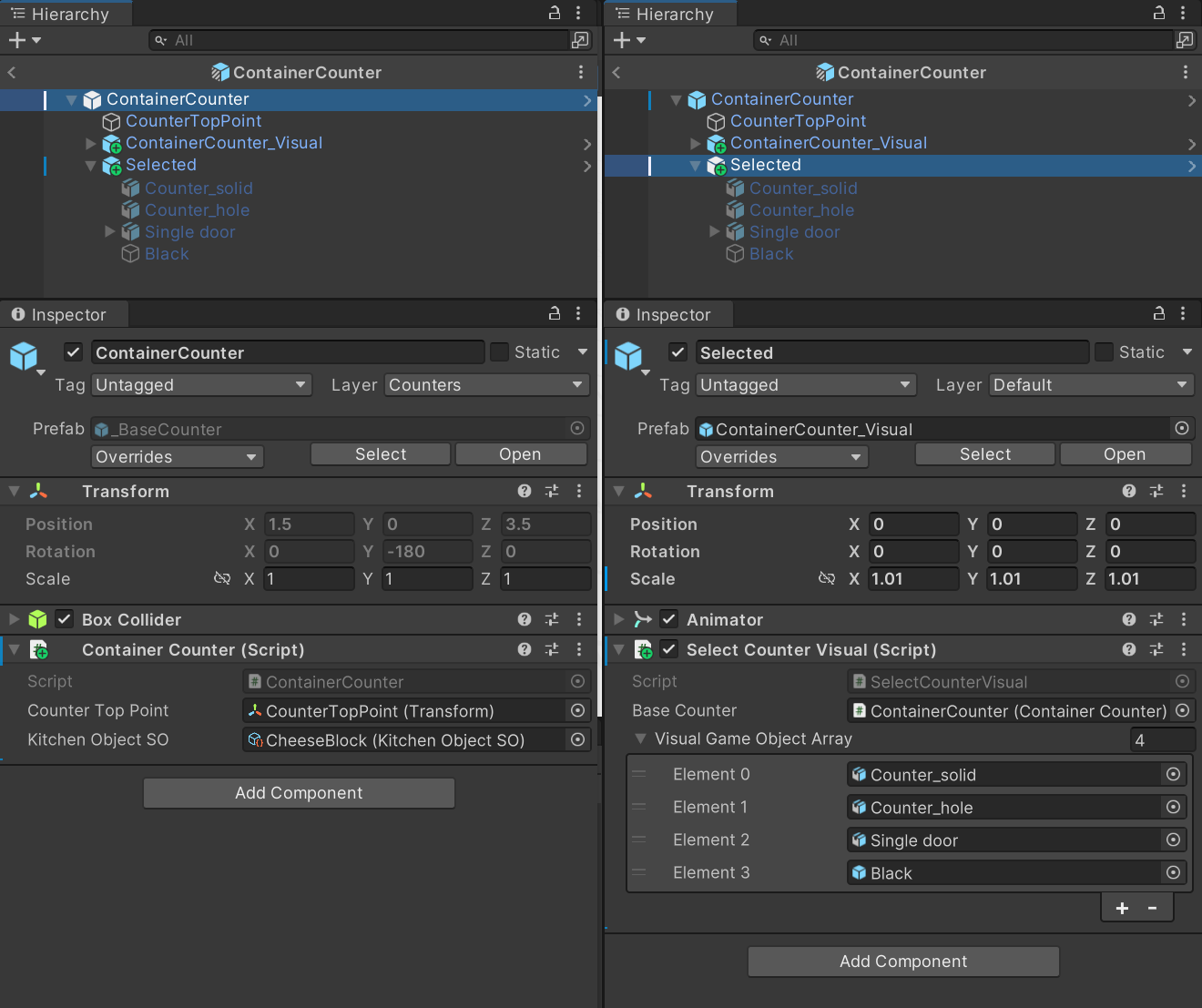Toggle the Static checkbox for Selected object
The image size is (1202, 1008).
click(1103, 351)
